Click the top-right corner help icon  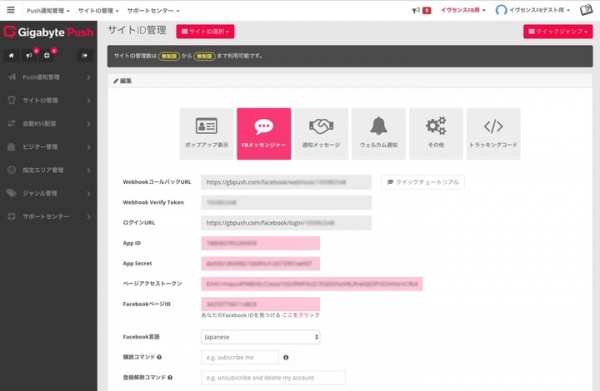[x=586, y=10]
